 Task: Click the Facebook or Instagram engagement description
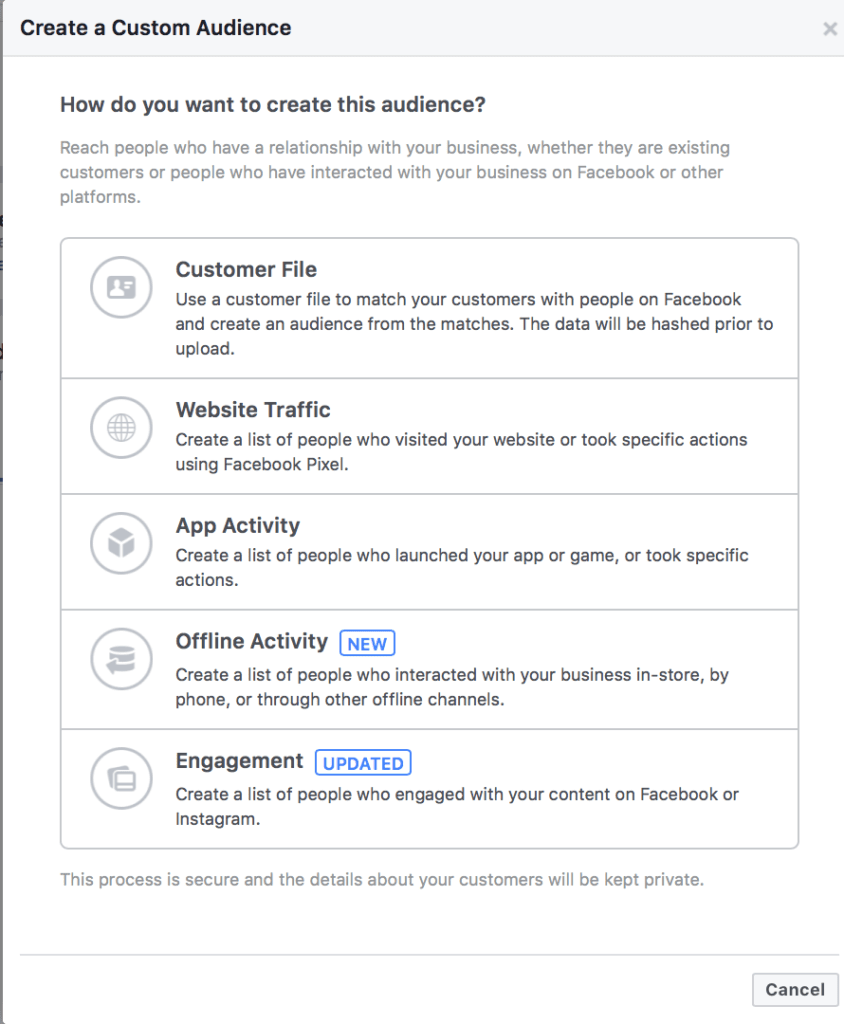457,806
